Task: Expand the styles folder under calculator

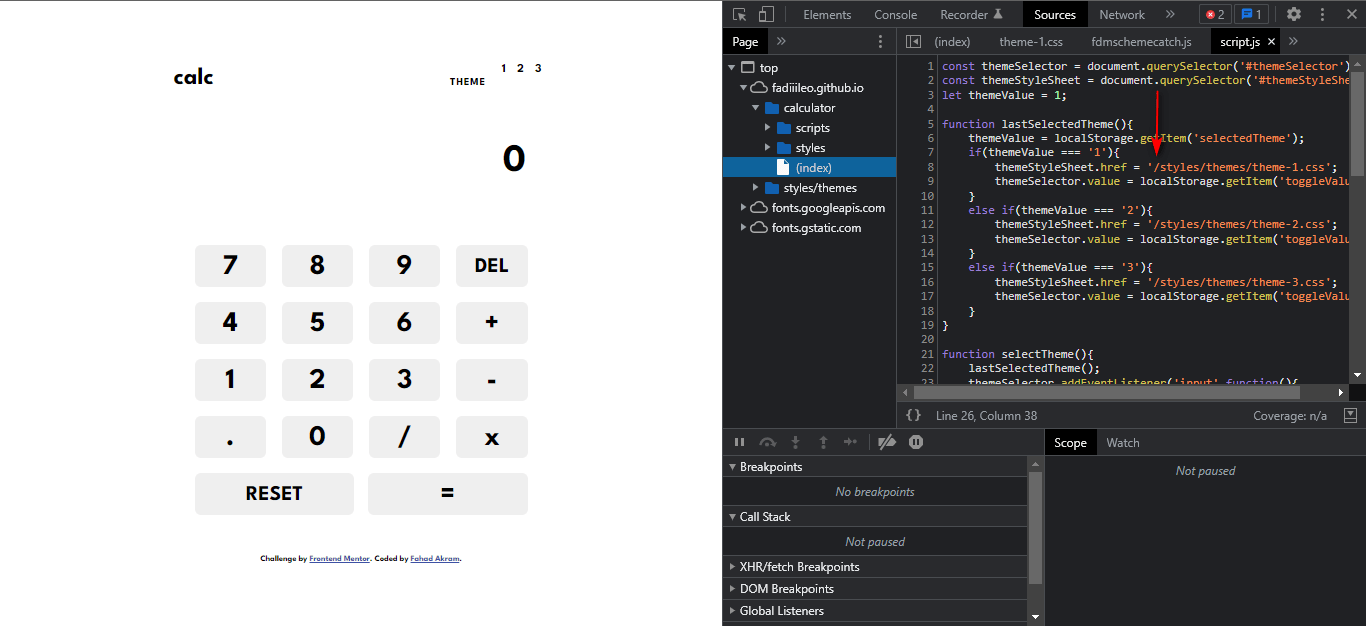Action: pos(768,148)
